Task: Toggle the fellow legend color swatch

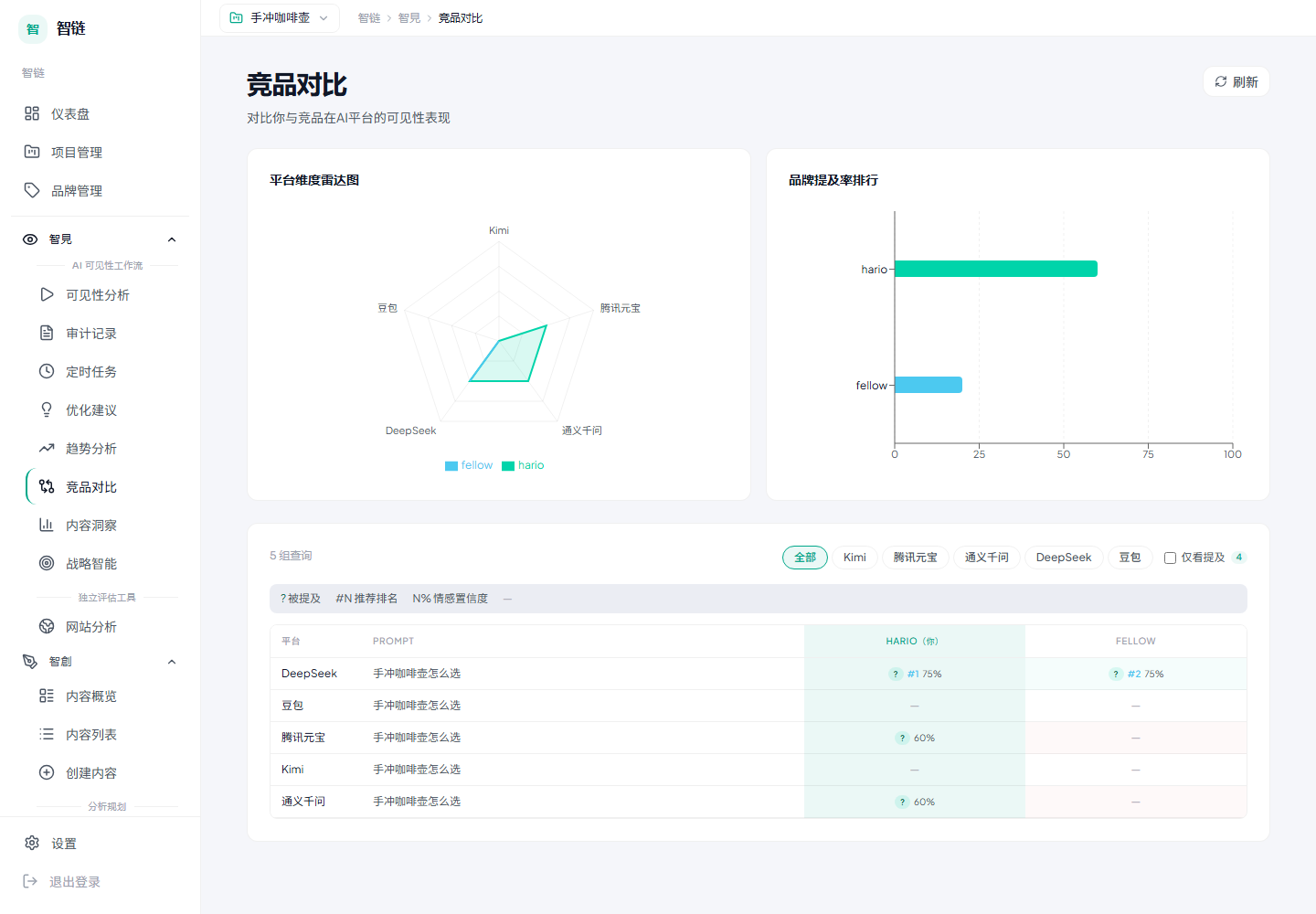Action: tap(451, 466)
